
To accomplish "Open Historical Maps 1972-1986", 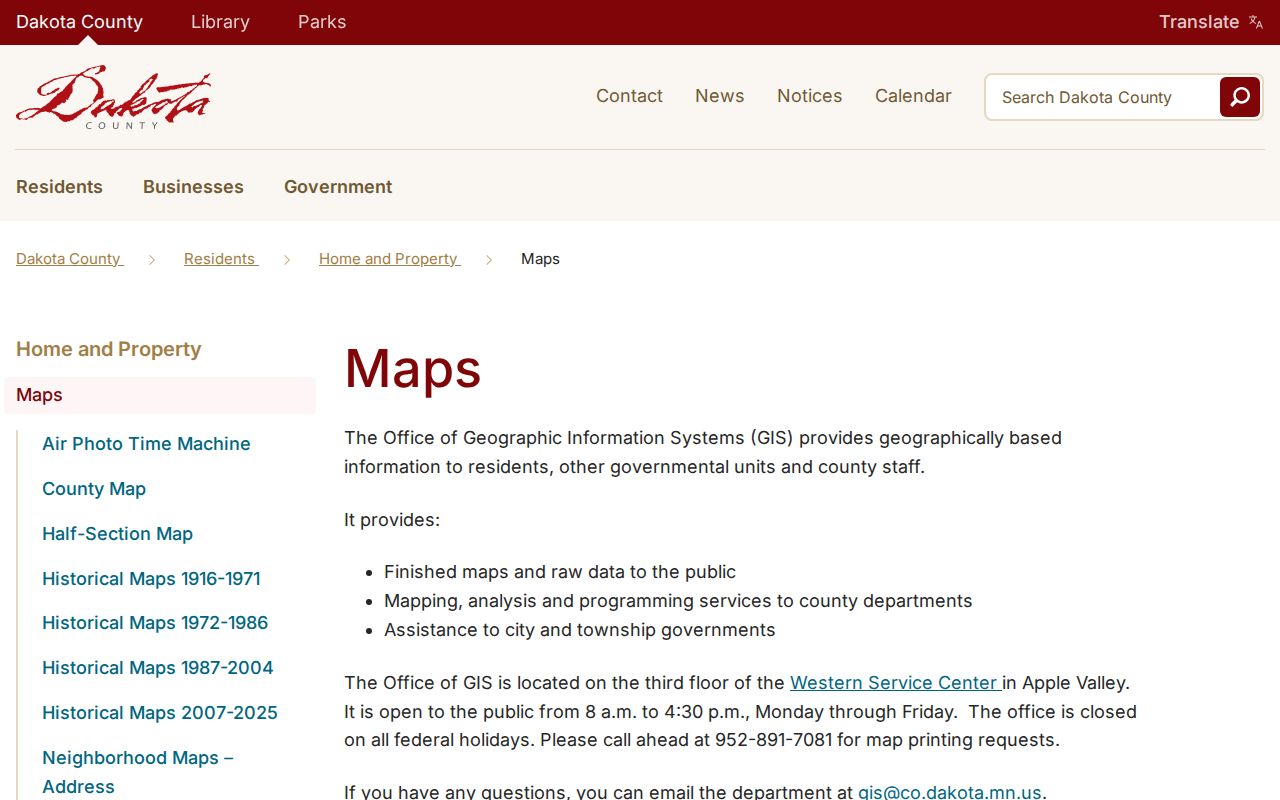I will [x=155, y=623].
